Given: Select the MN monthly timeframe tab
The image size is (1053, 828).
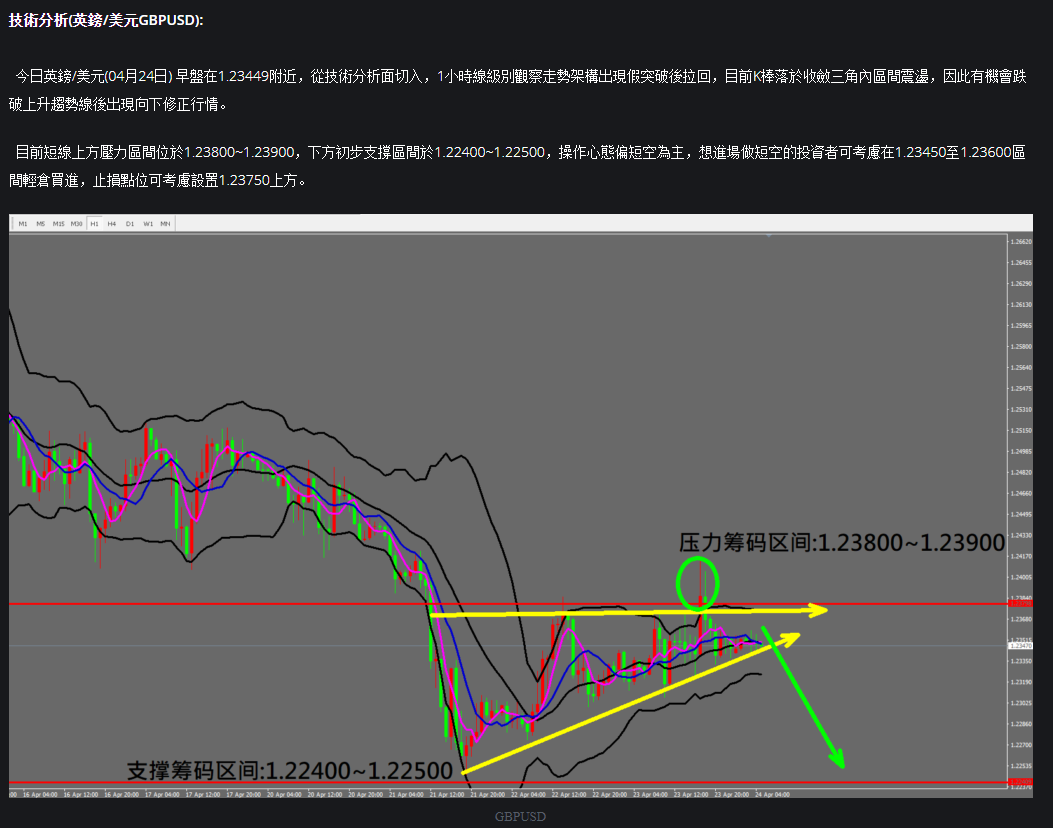Looking at the screenshot, I should click(165, 224).
